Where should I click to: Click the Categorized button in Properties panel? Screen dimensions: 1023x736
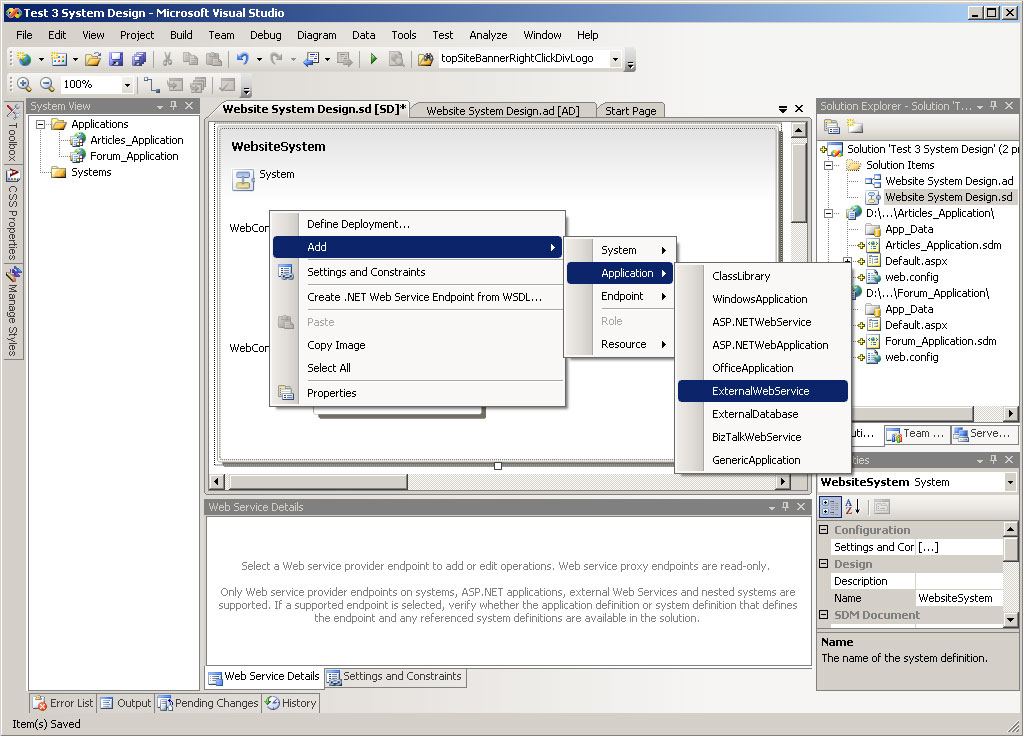(831, 506)
